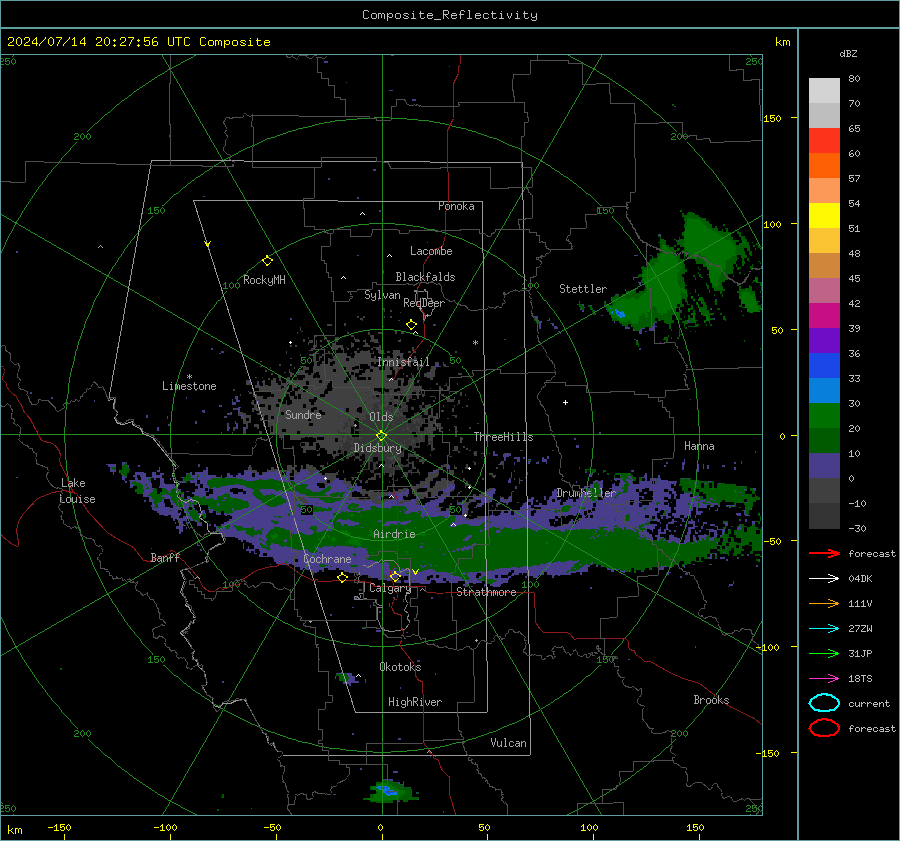
Task: Click the Composite_Reflectivity title
Action: click(450, 15)
